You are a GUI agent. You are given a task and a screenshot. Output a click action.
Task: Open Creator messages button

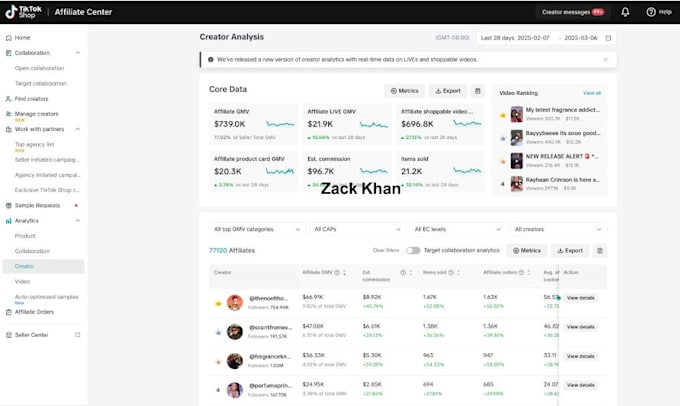point(572,12)
